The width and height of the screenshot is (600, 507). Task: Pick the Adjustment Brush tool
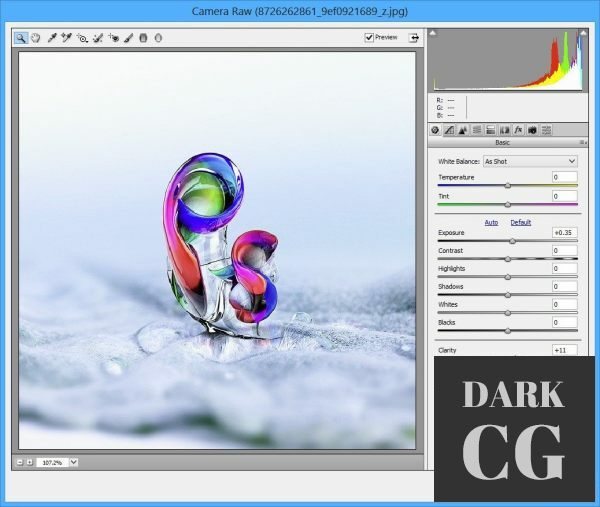tap(129, 38)
